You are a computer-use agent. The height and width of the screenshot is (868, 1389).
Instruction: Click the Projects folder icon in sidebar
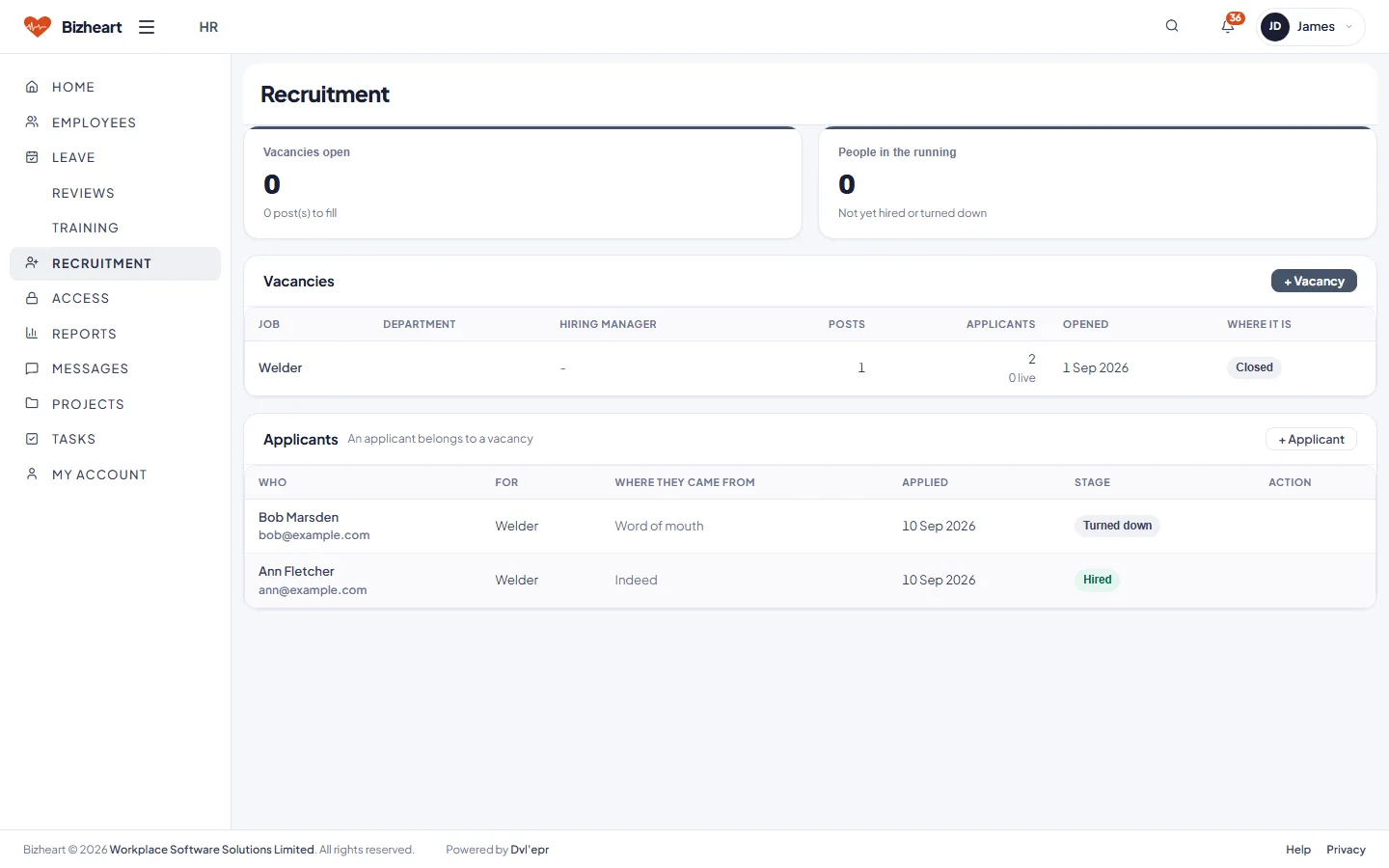[x=32, y=404]
